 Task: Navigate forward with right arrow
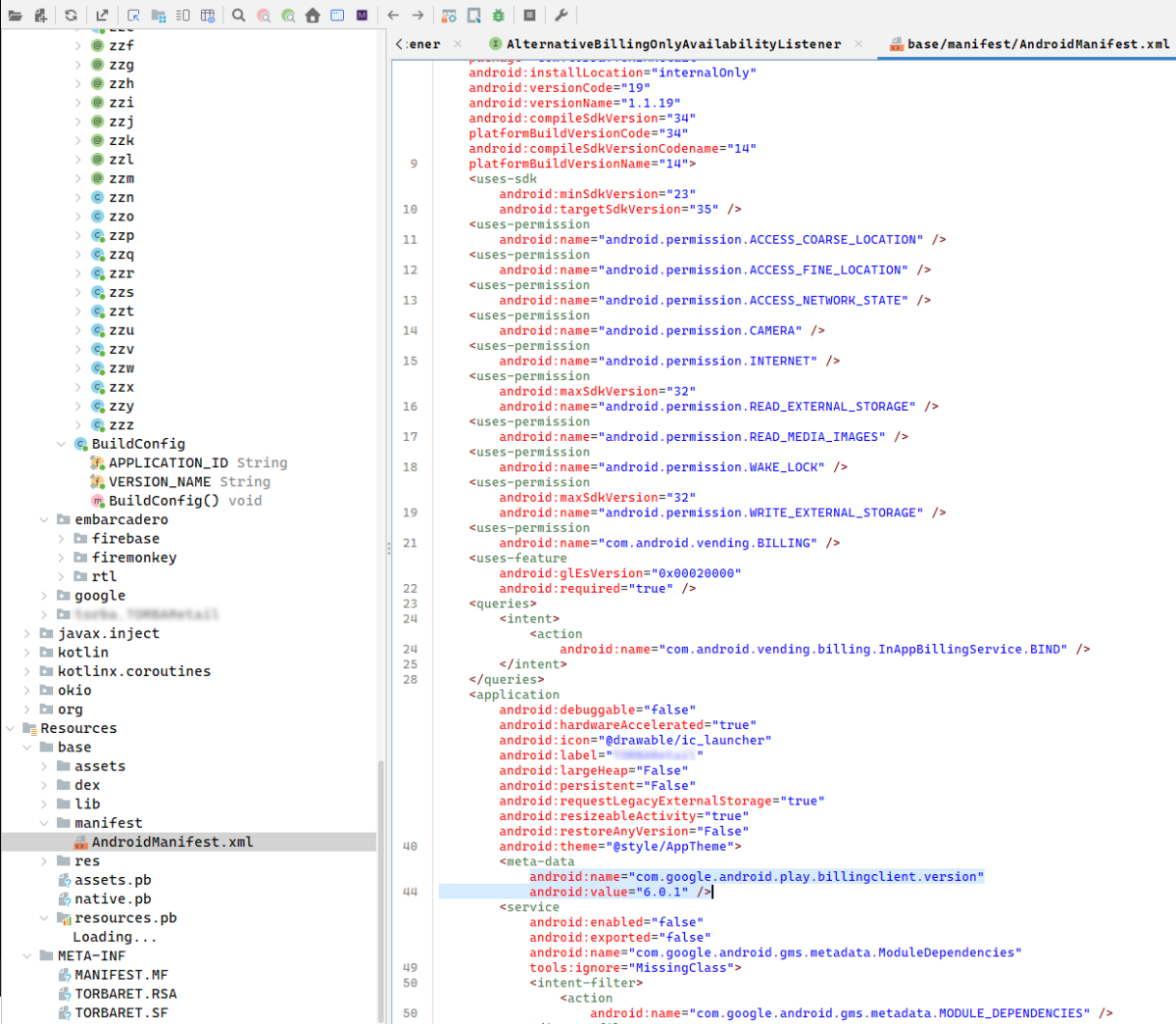(417, 16)
